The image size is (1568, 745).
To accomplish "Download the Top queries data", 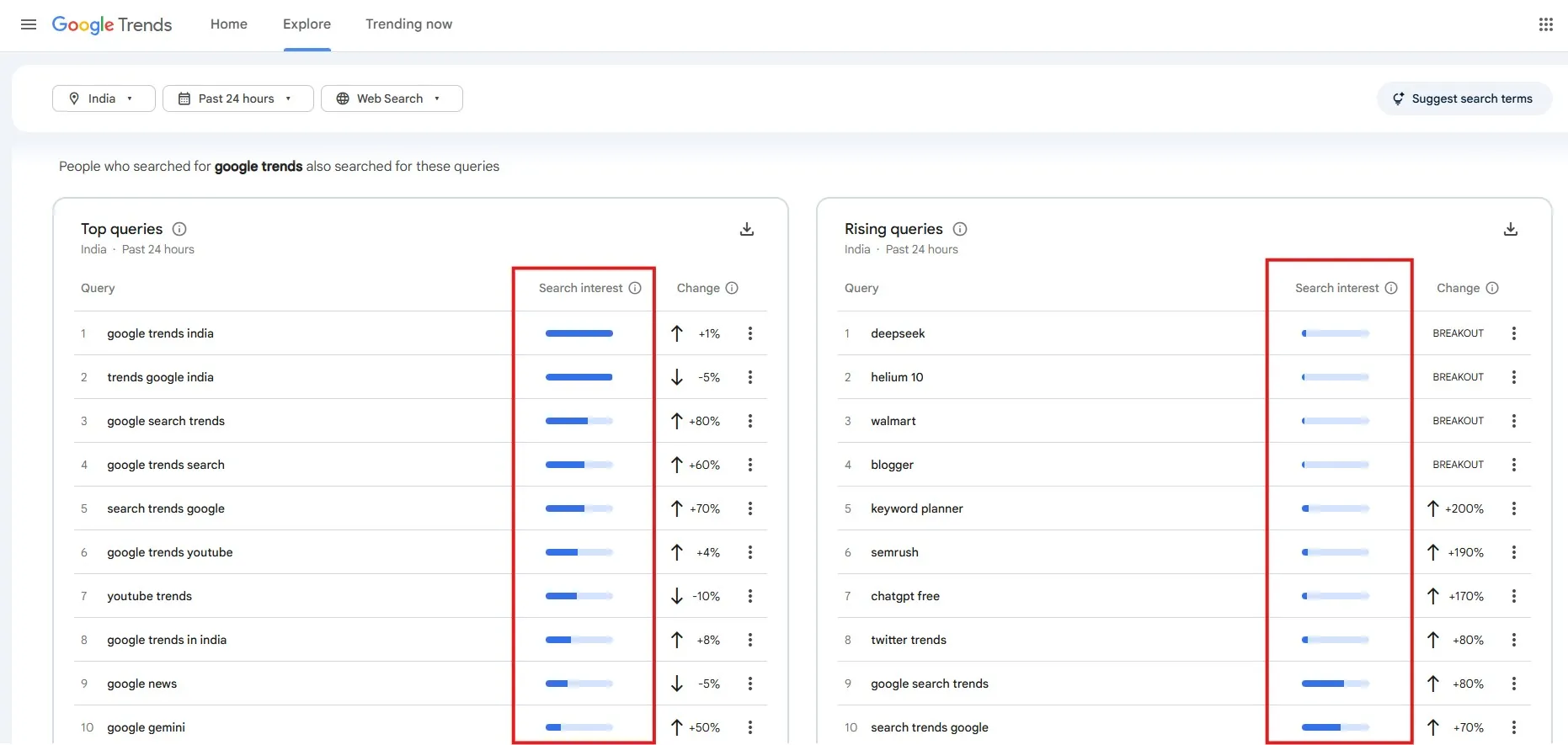I will point(746,230).
